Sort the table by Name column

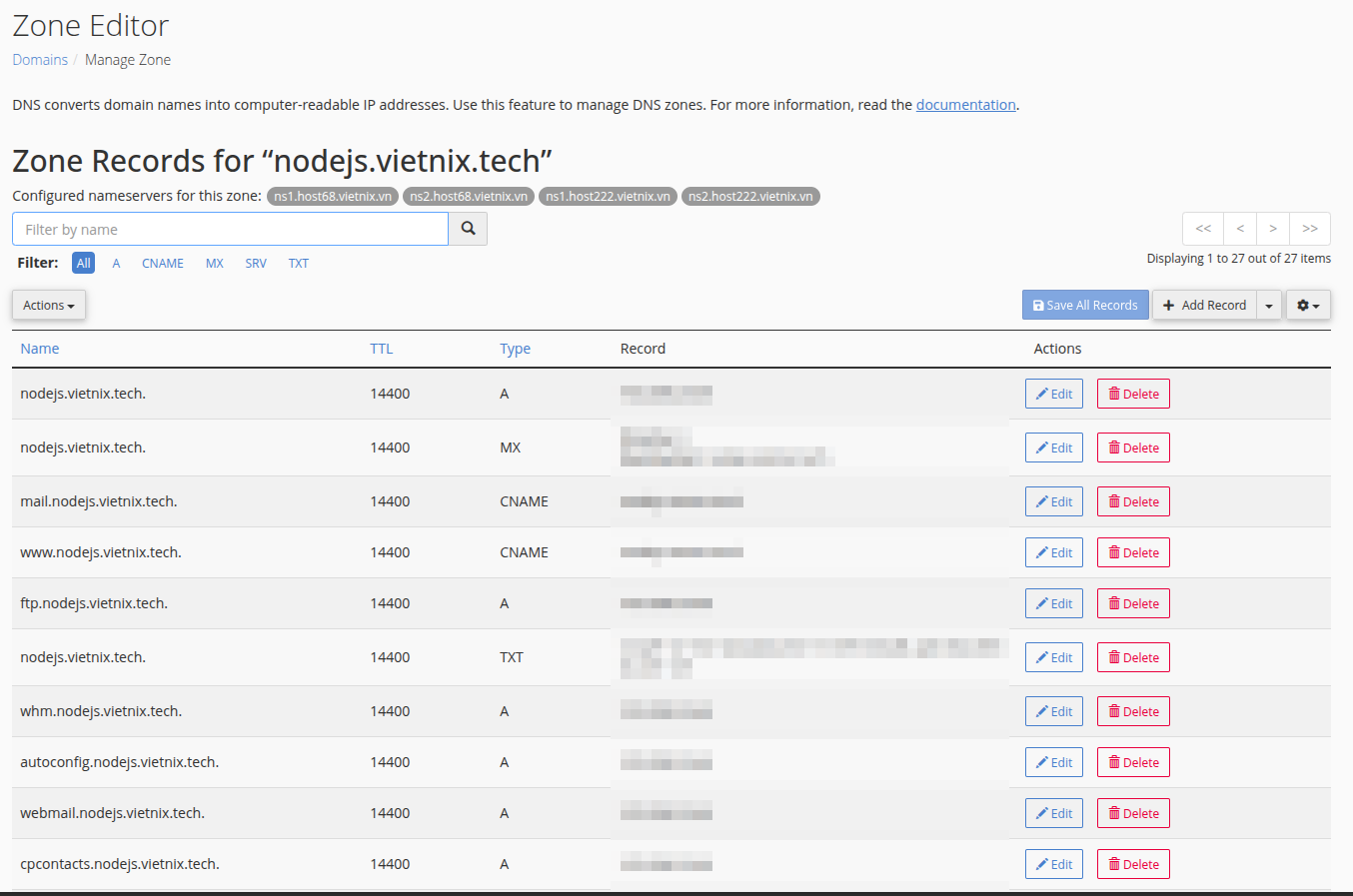pos(40,349)
